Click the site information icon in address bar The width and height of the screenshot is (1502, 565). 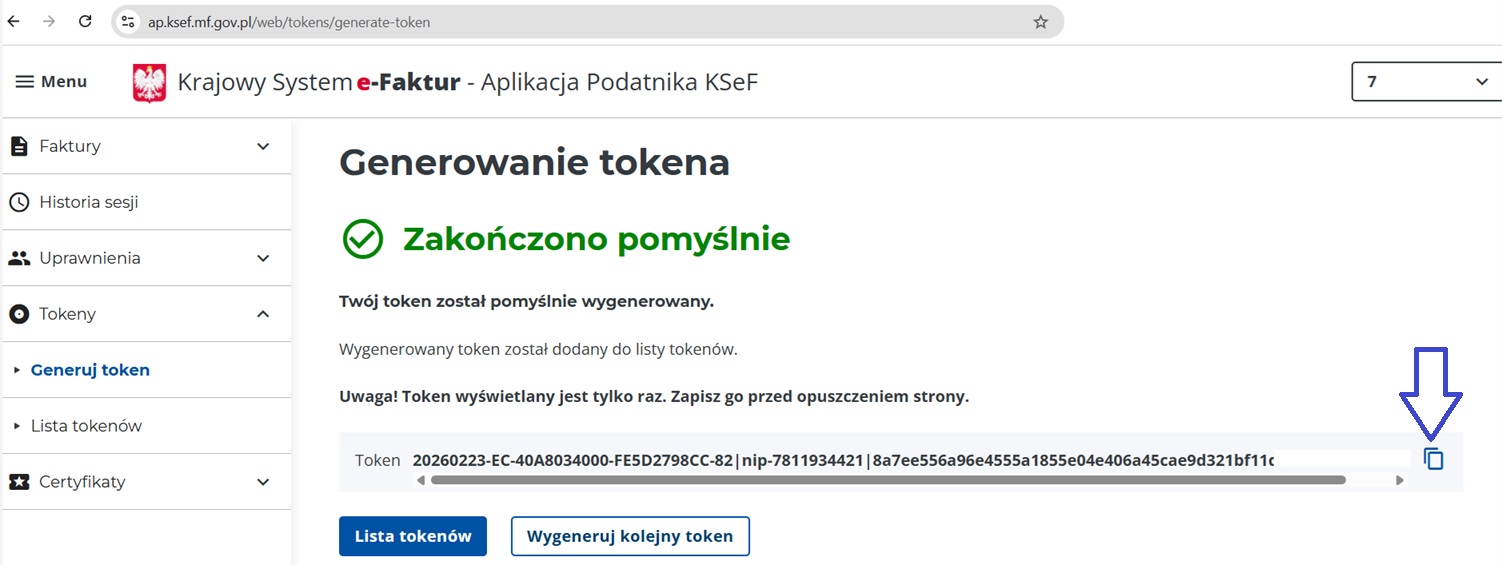click(x=127, y=22)
